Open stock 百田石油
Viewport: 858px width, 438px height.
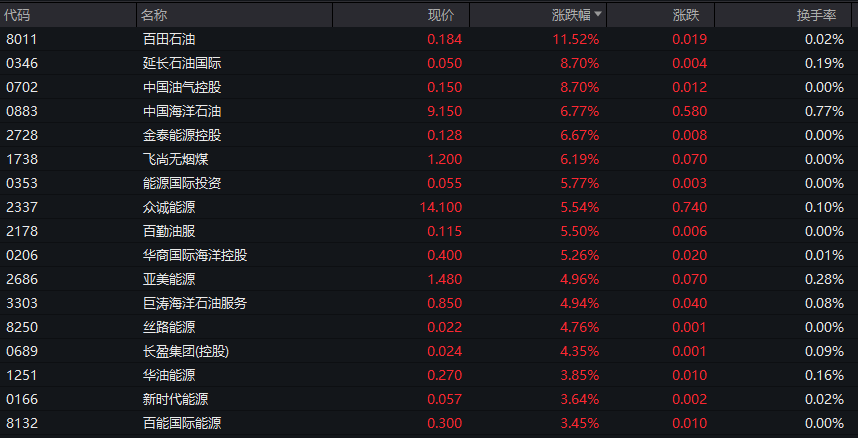click(168, 39)
